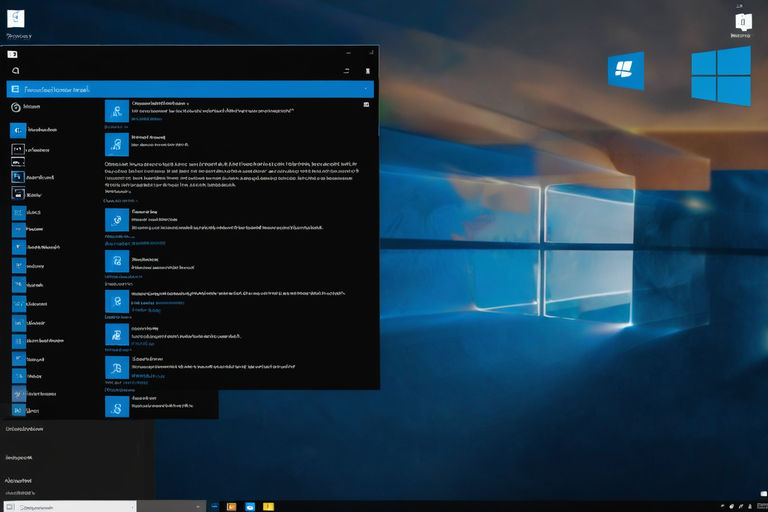Click the small icon right of the first result

click(366, 104)
